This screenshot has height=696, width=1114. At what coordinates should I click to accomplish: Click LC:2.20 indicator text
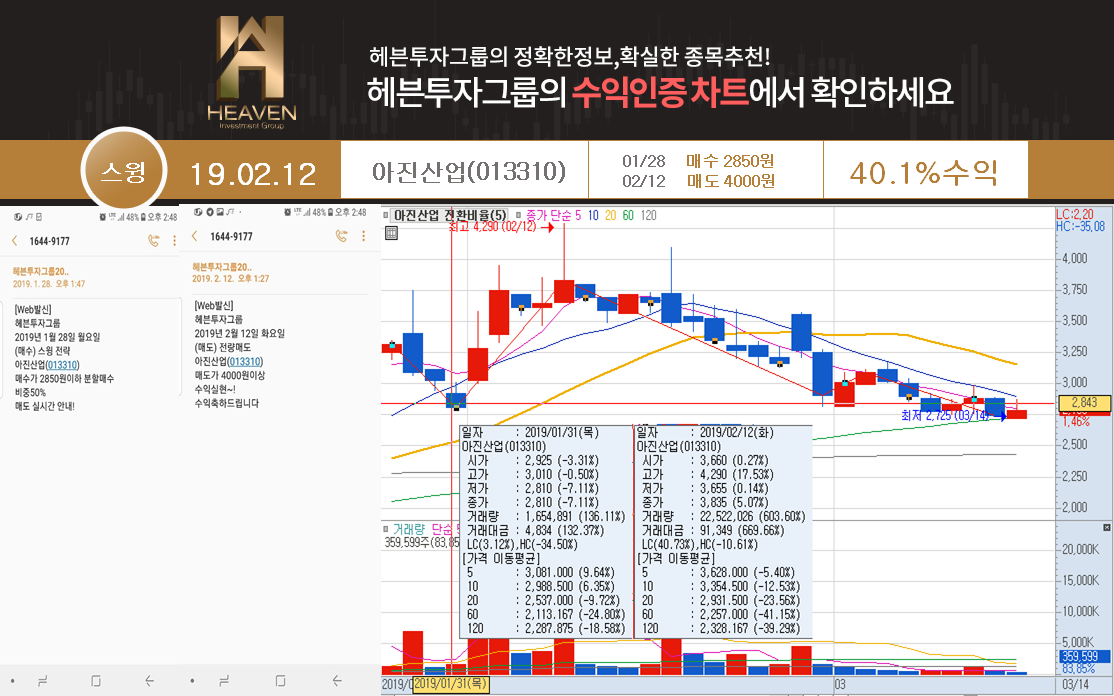(x=1074, y=214)
